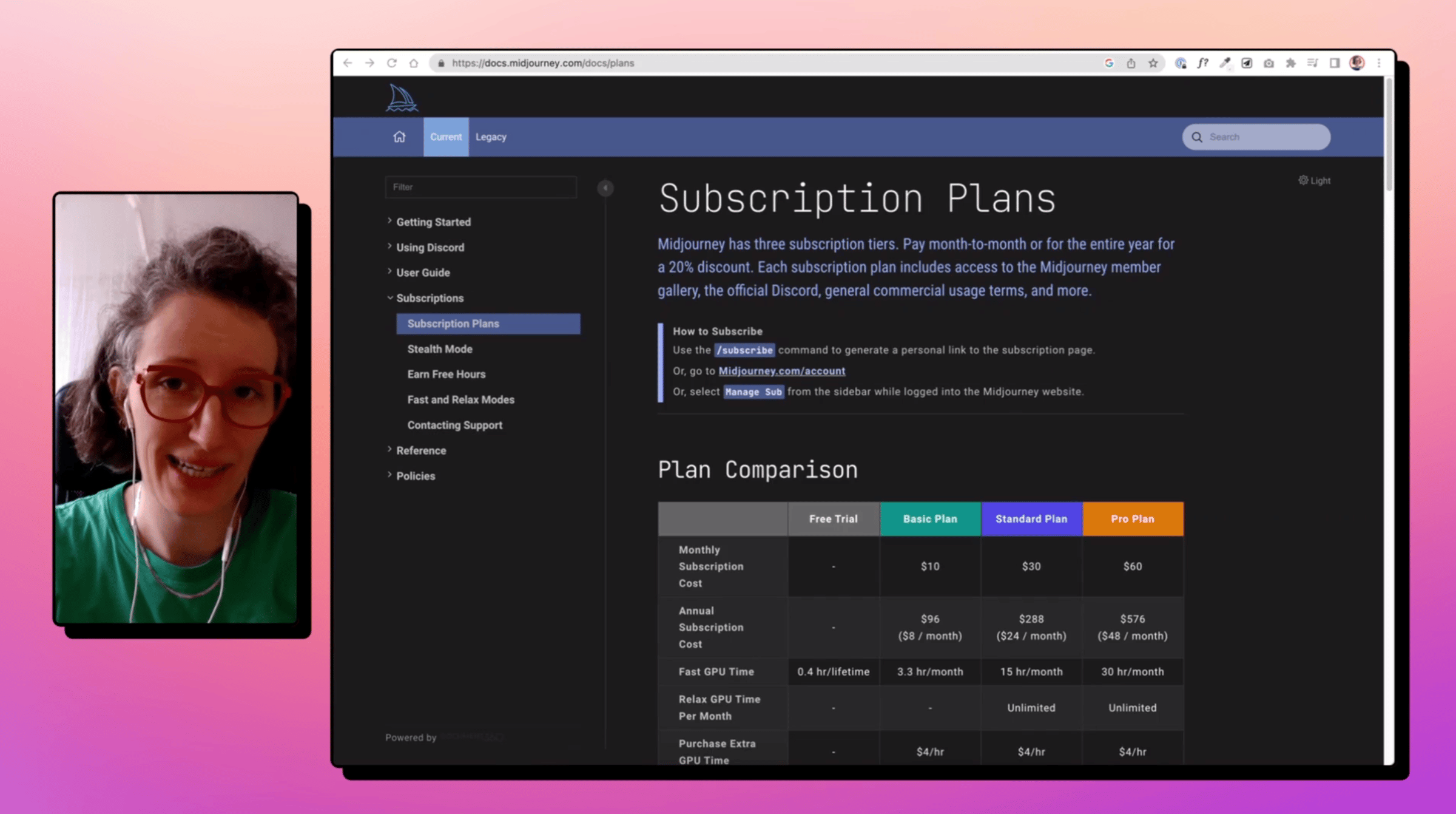This screenshot has width=1456, height=814.
Task: Toggle the browser side panel
Action: coord(1335,63)
